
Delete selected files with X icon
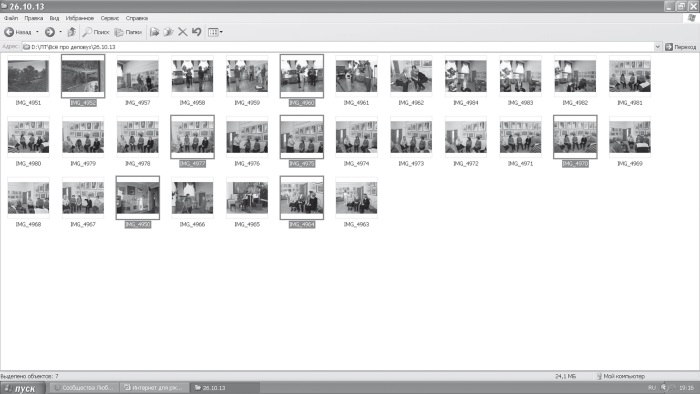pos(183,32)
